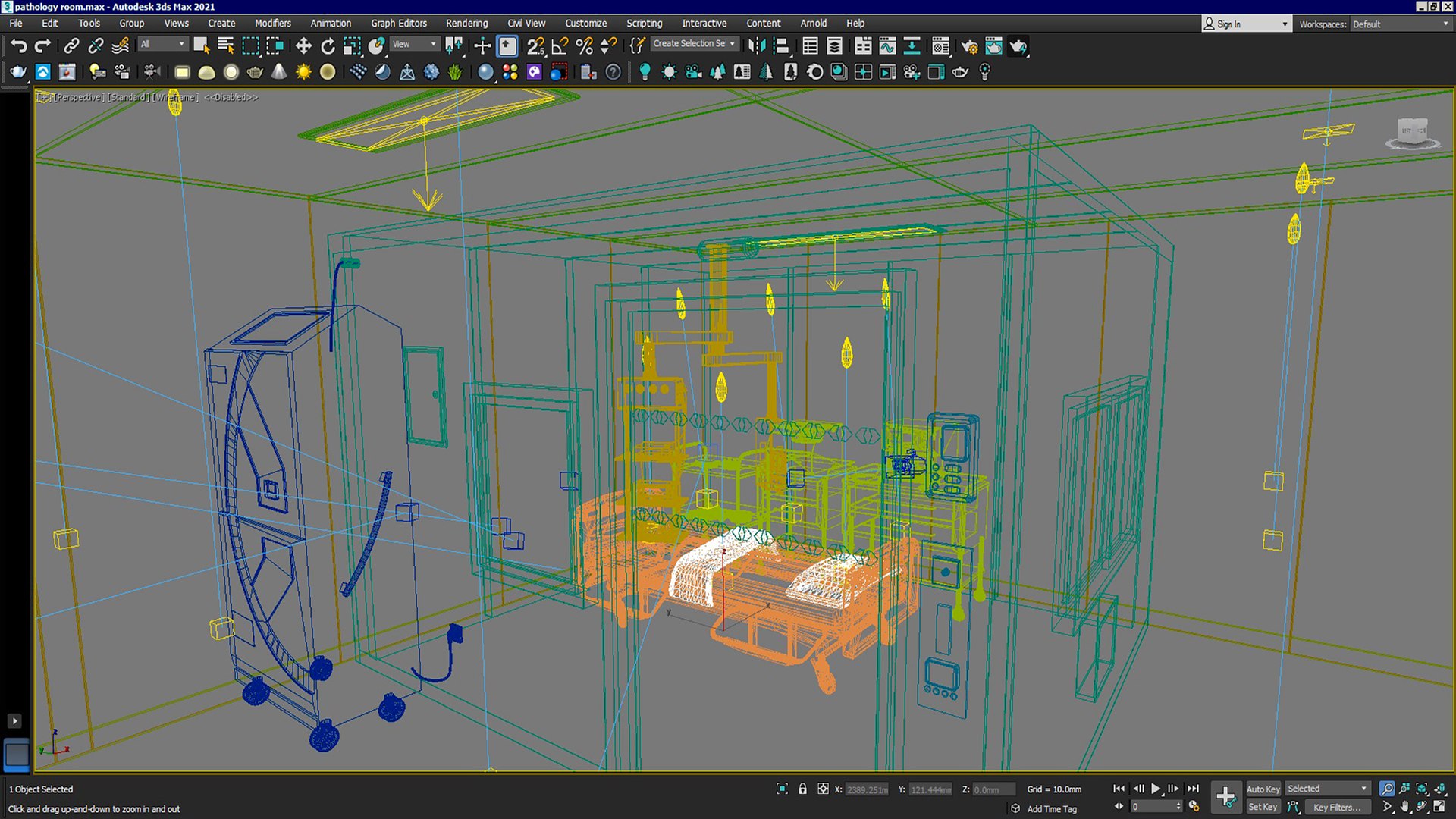Open Rendered Frame Window icon
The height and width of the screenshot is (819, 1456).
click(993, 46)
